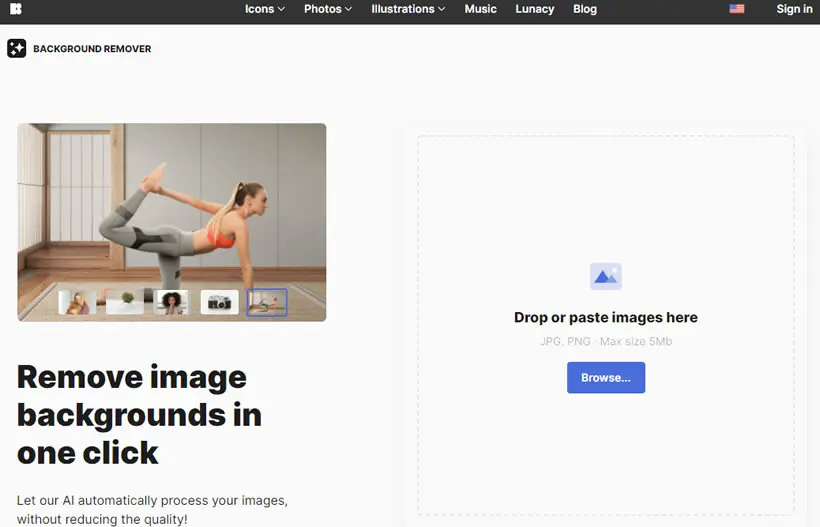820x527 pixels.
Task: Select the plant sample thumbnail
Action: [124, 302]
